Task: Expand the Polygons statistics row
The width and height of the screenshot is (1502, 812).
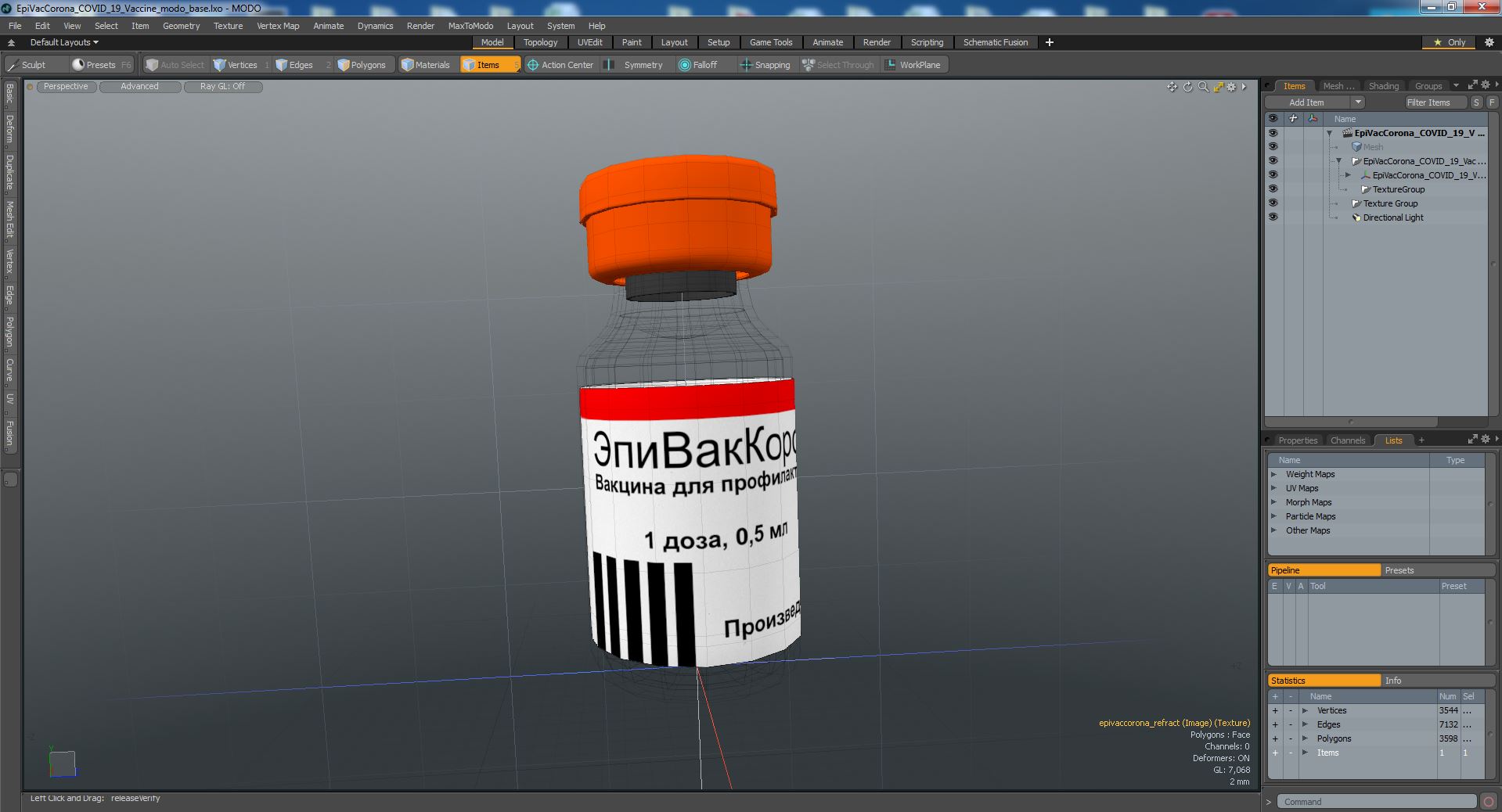Action: 1305,739
